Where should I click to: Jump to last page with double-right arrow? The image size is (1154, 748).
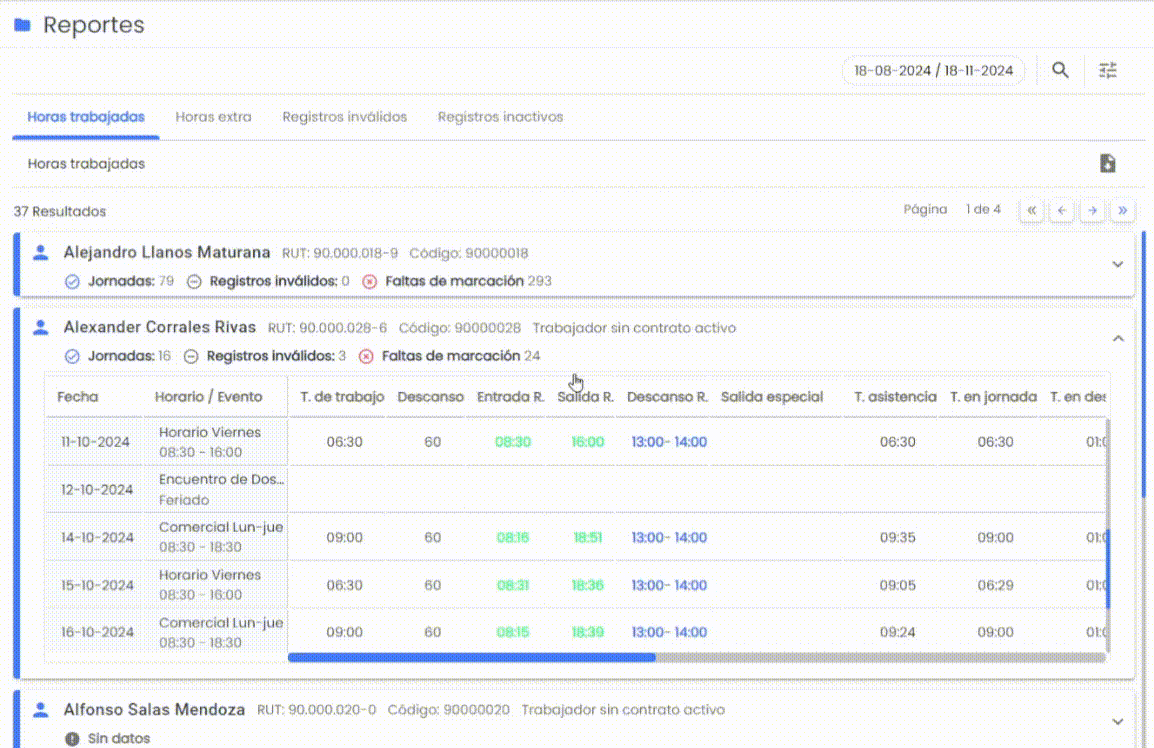pos(1123,211)
